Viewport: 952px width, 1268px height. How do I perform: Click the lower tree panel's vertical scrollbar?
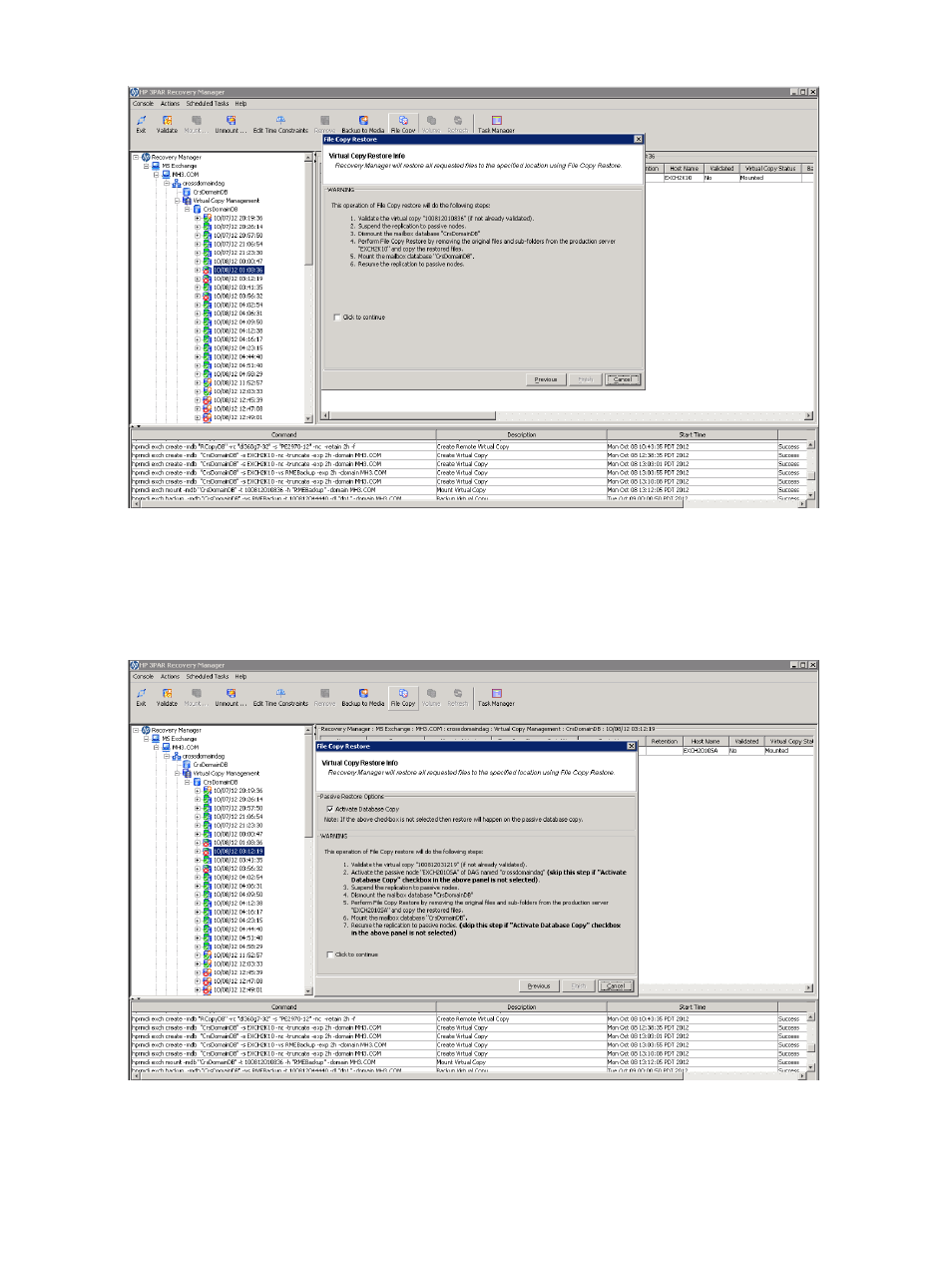[308, 861]
